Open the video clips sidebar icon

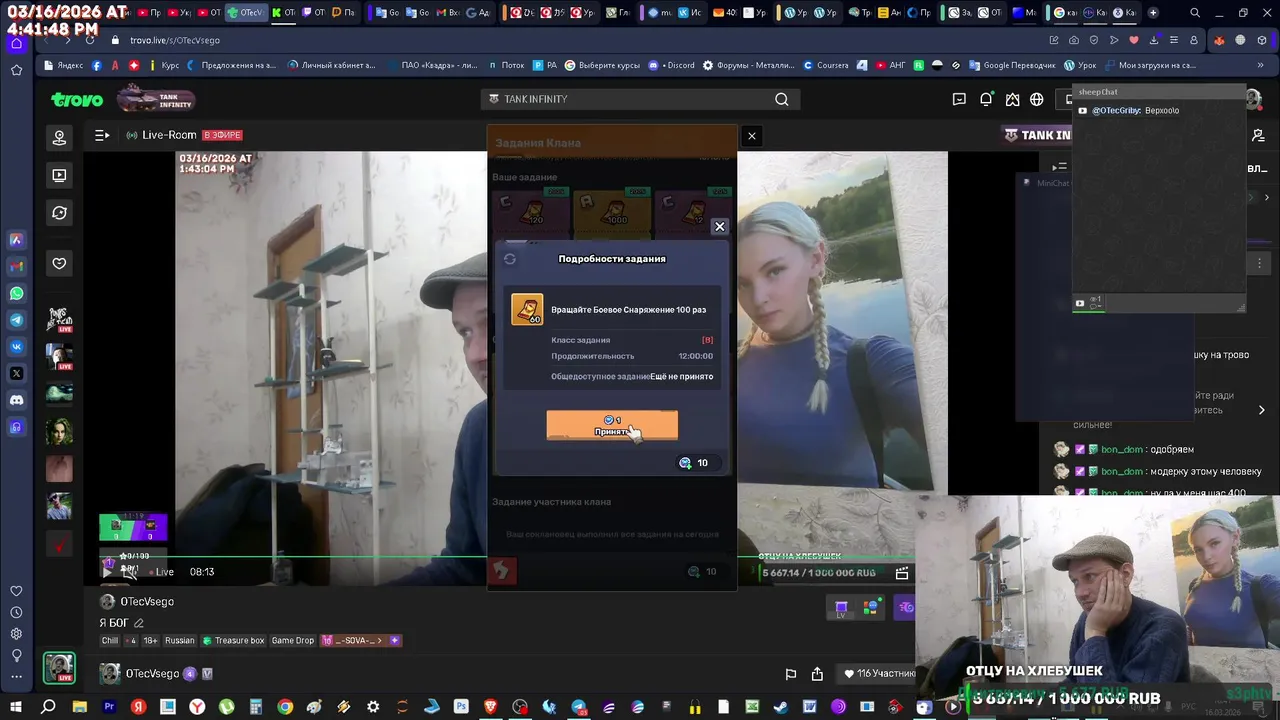(x=59, y=175)
